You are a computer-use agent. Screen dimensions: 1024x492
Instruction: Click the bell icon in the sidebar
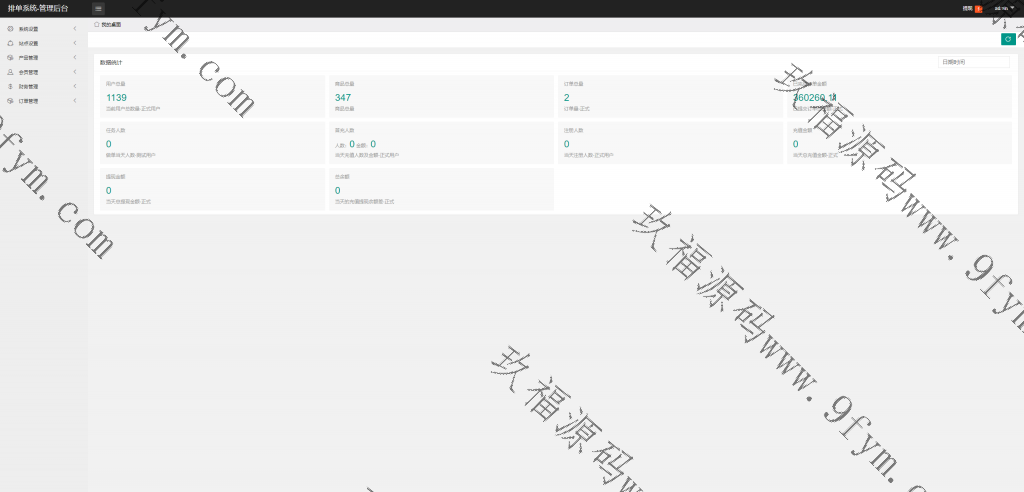click(x=10, y=43)
